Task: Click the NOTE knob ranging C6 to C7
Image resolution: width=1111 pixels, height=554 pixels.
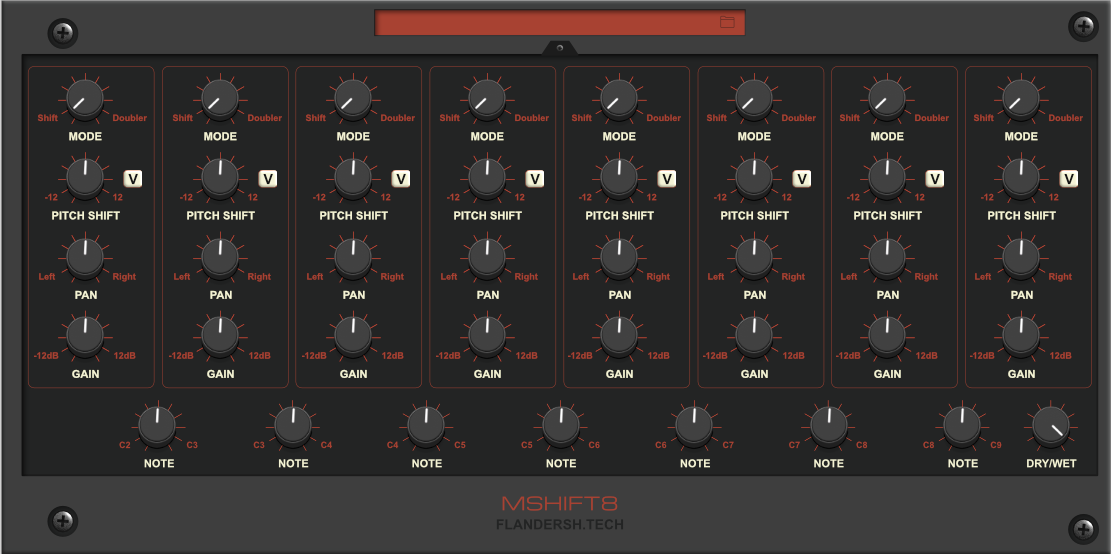Action: [694, 426]
